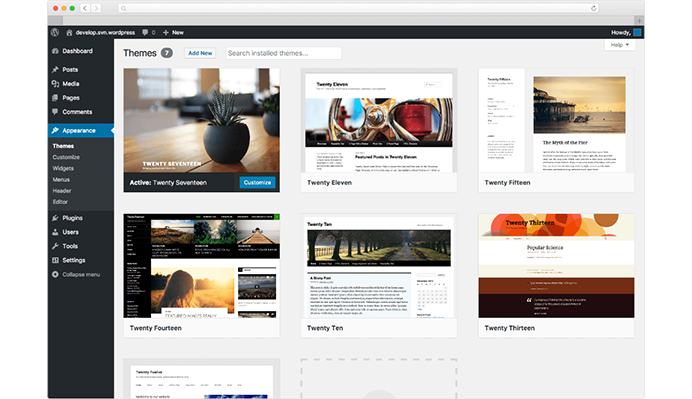Click the Twenty Fifteen theme name

(x=507, y=182)
